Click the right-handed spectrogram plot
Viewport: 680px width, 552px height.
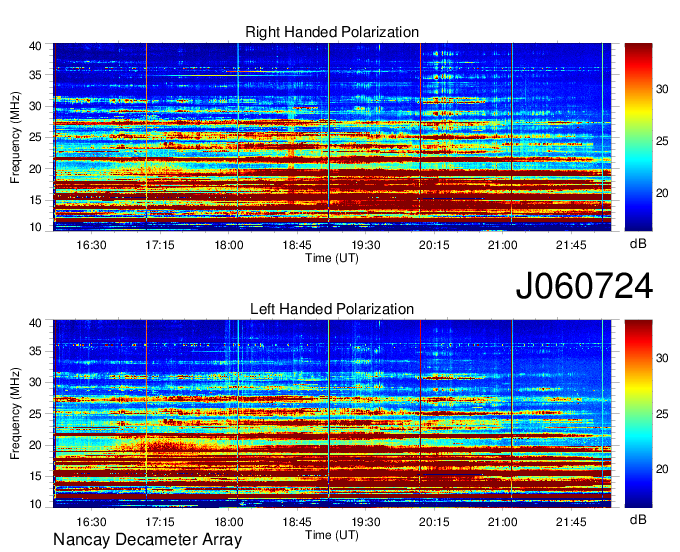coord(332,137)
